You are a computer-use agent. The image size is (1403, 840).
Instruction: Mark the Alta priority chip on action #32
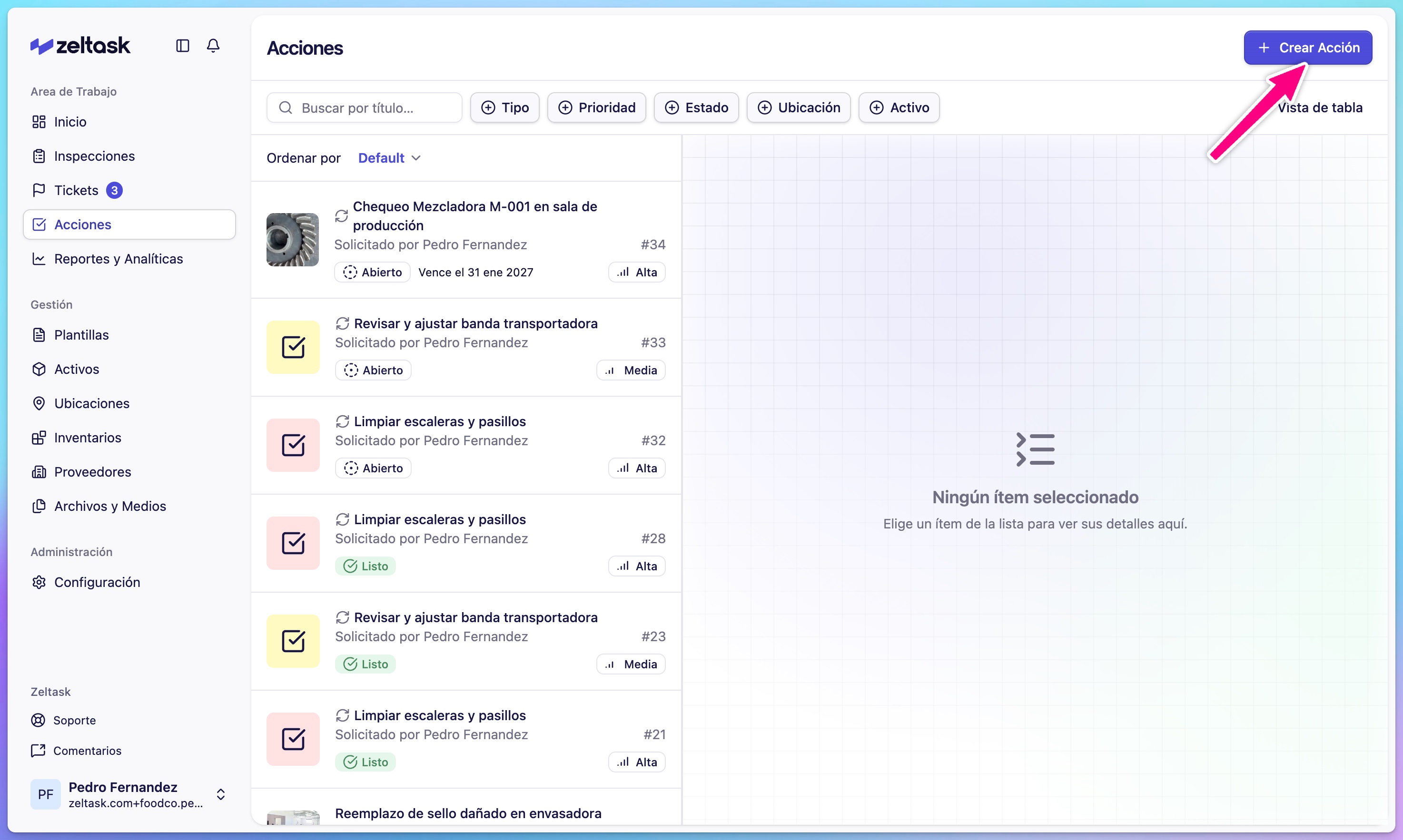click(636, 468)
